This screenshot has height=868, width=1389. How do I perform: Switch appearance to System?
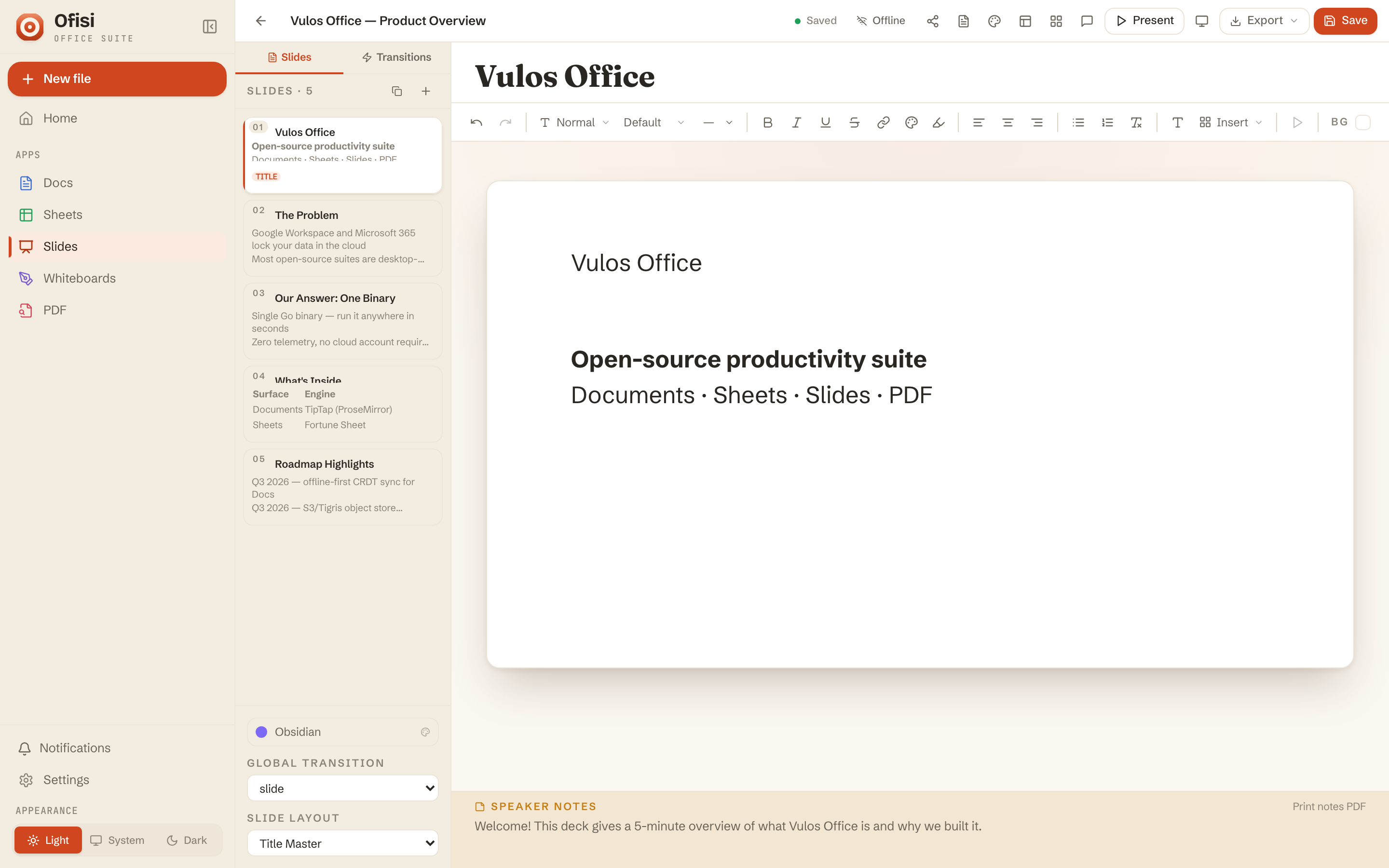click(x=118, y=840)
